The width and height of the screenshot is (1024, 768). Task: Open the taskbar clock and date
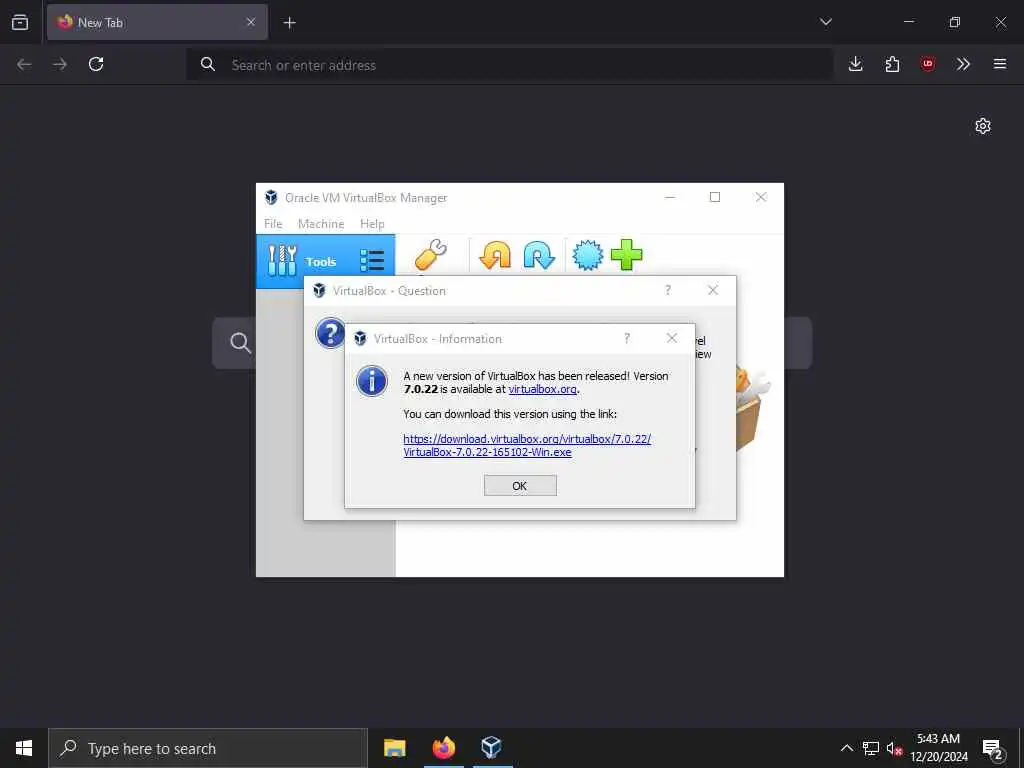click(939, 748)
